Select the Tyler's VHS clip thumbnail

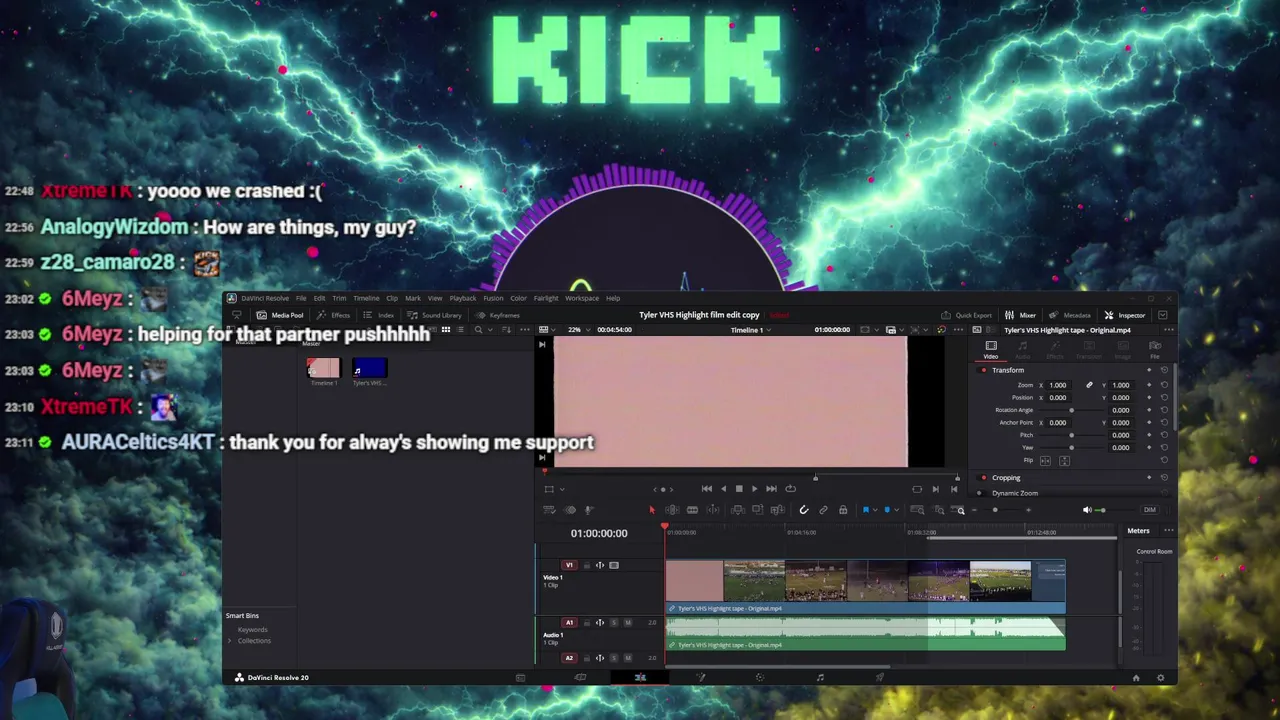point(369,368)
